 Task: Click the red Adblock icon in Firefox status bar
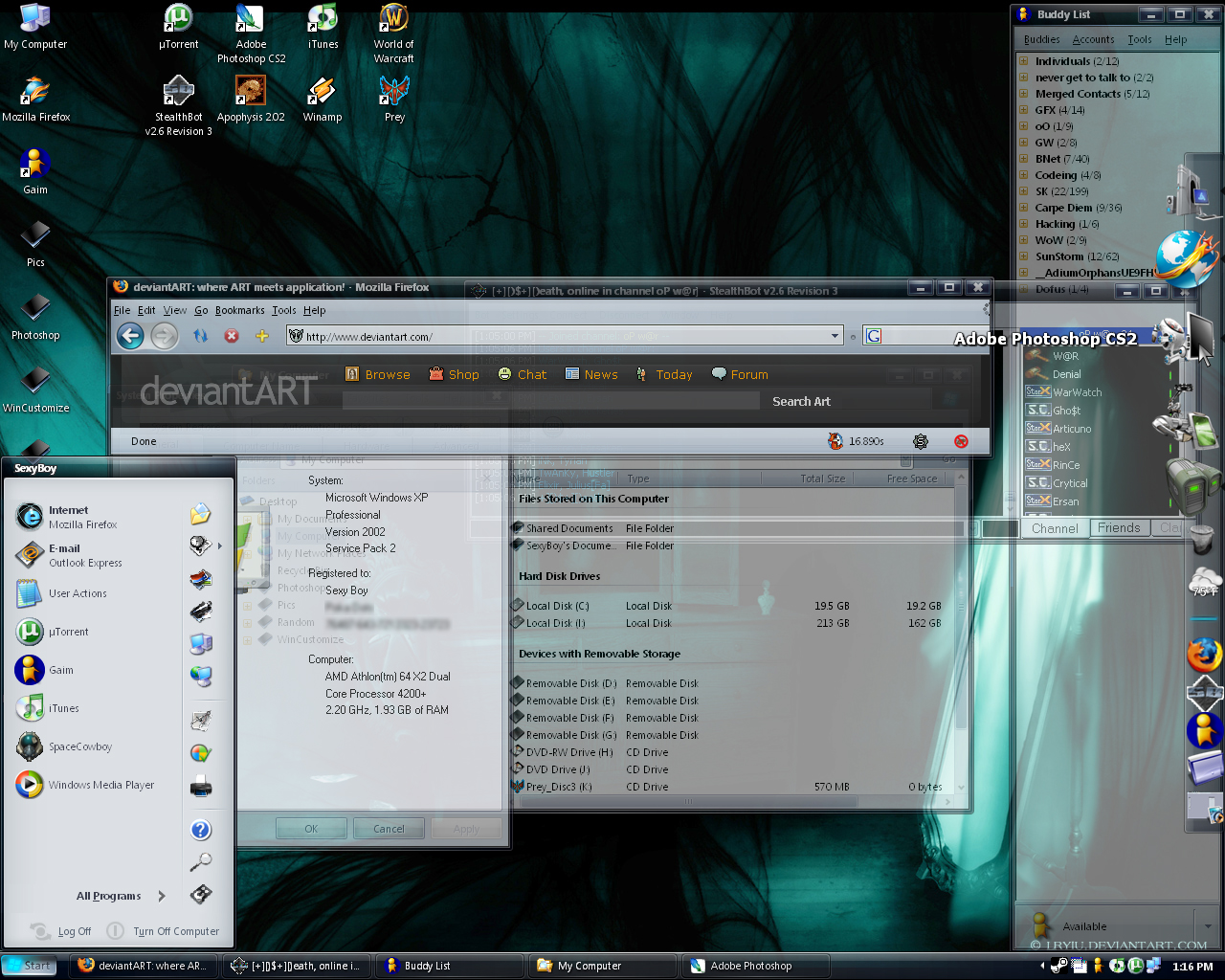[x=961, y=441]
